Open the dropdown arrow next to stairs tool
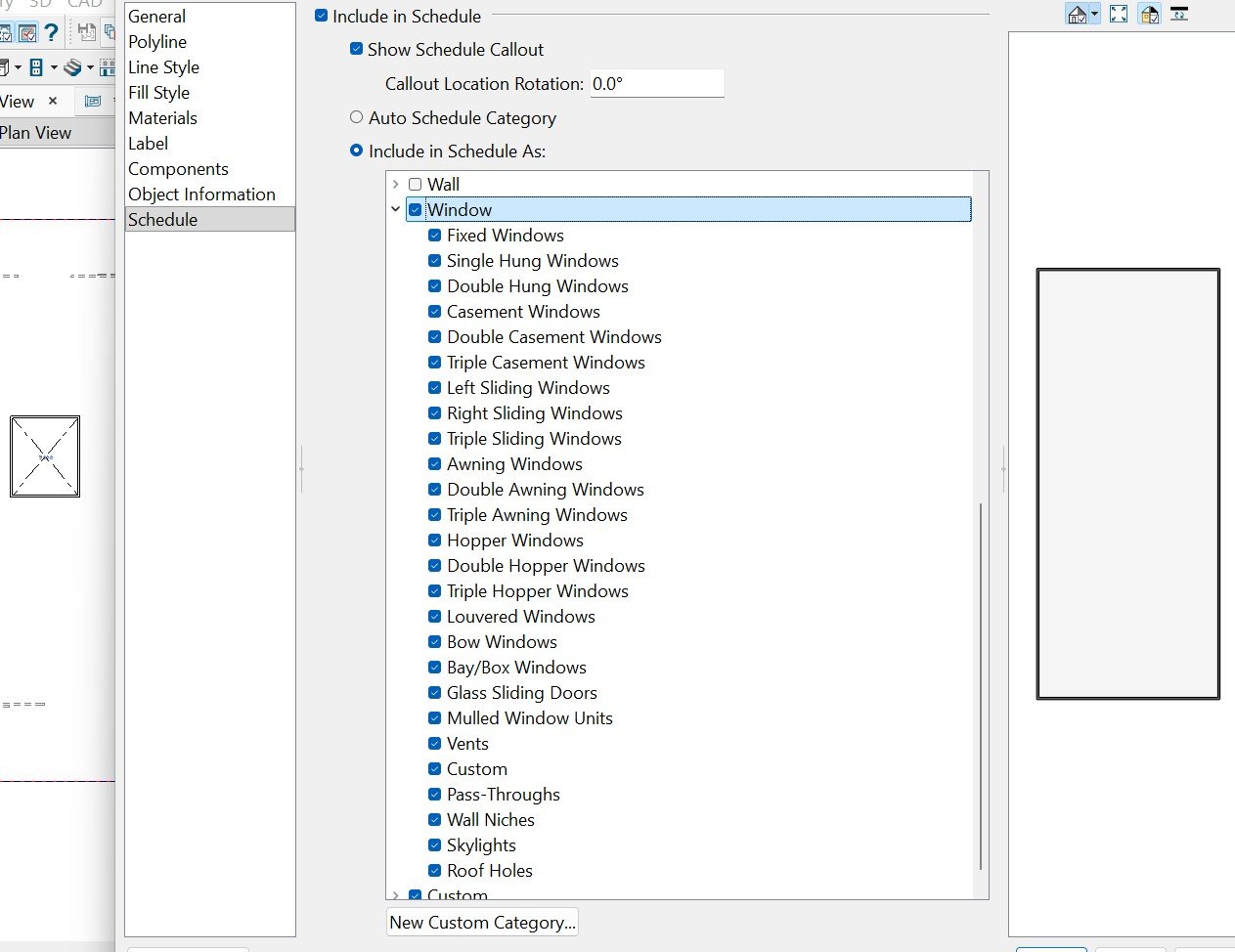Image resolution: width=1235 pixels, height=952 pixels. [90, 67]
